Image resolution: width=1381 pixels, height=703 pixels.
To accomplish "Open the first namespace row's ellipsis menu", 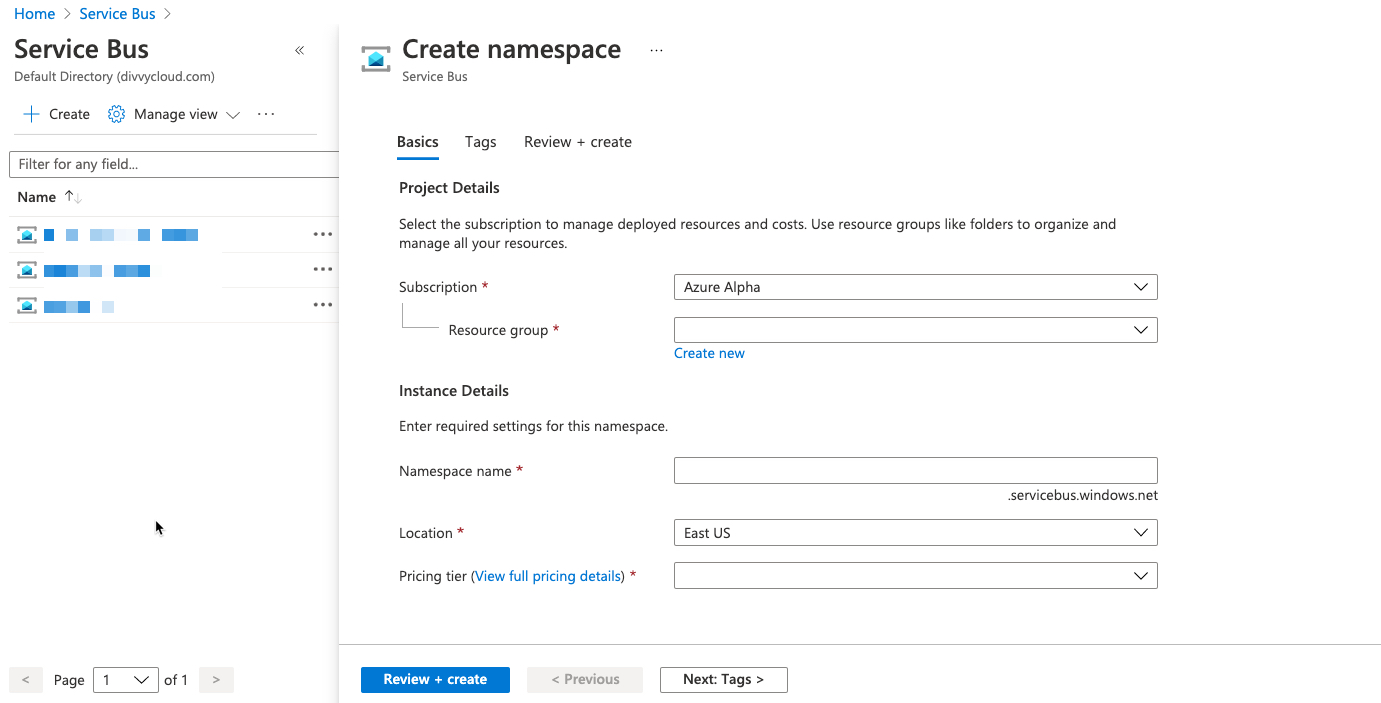I will (x=322, y=235).
